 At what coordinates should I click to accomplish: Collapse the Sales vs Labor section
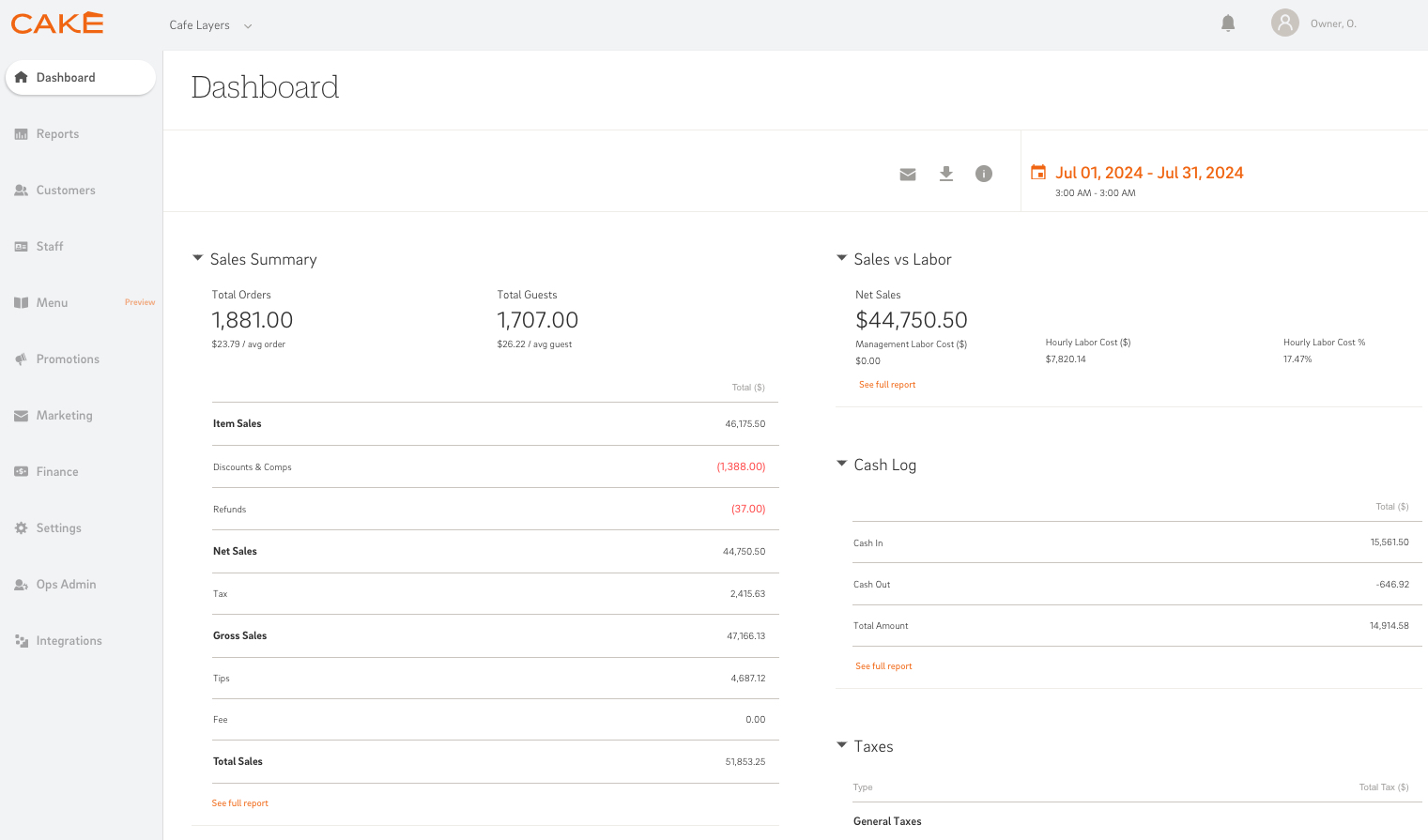(841, 258)
